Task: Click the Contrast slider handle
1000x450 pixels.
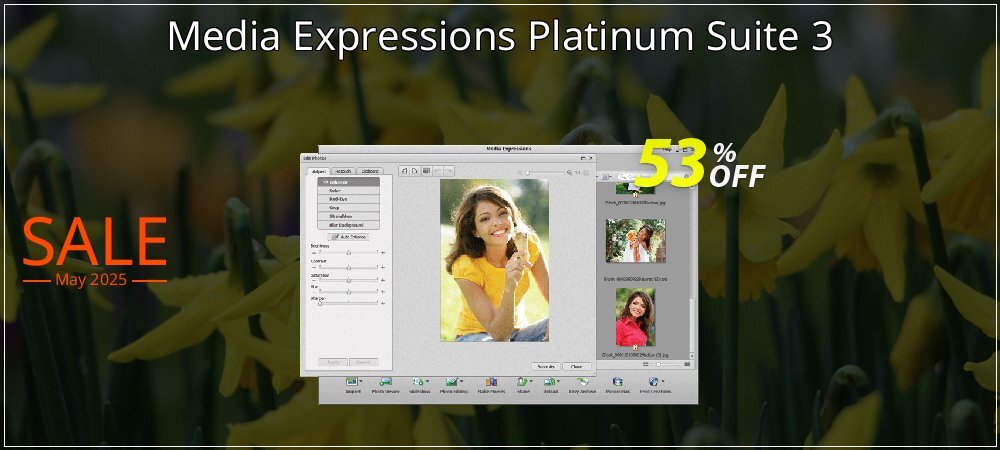Action: [349, 268]
